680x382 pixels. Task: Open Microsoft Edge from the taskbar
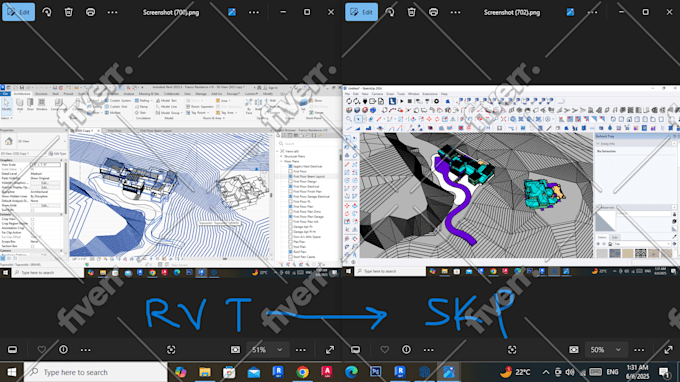(x=351, y=372)
